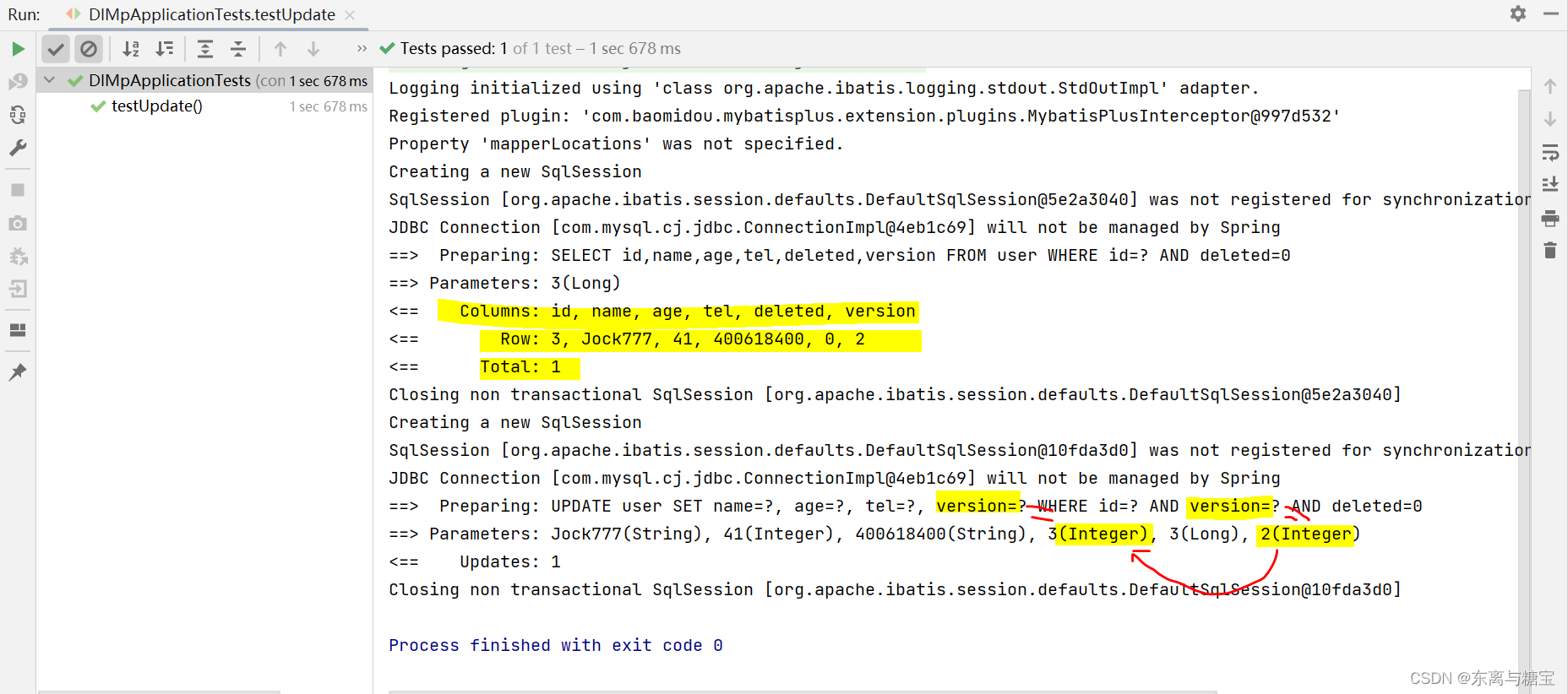
Task: Collapse the DIMpApplicationTests tree node
Action: click(x=50, y=80)
